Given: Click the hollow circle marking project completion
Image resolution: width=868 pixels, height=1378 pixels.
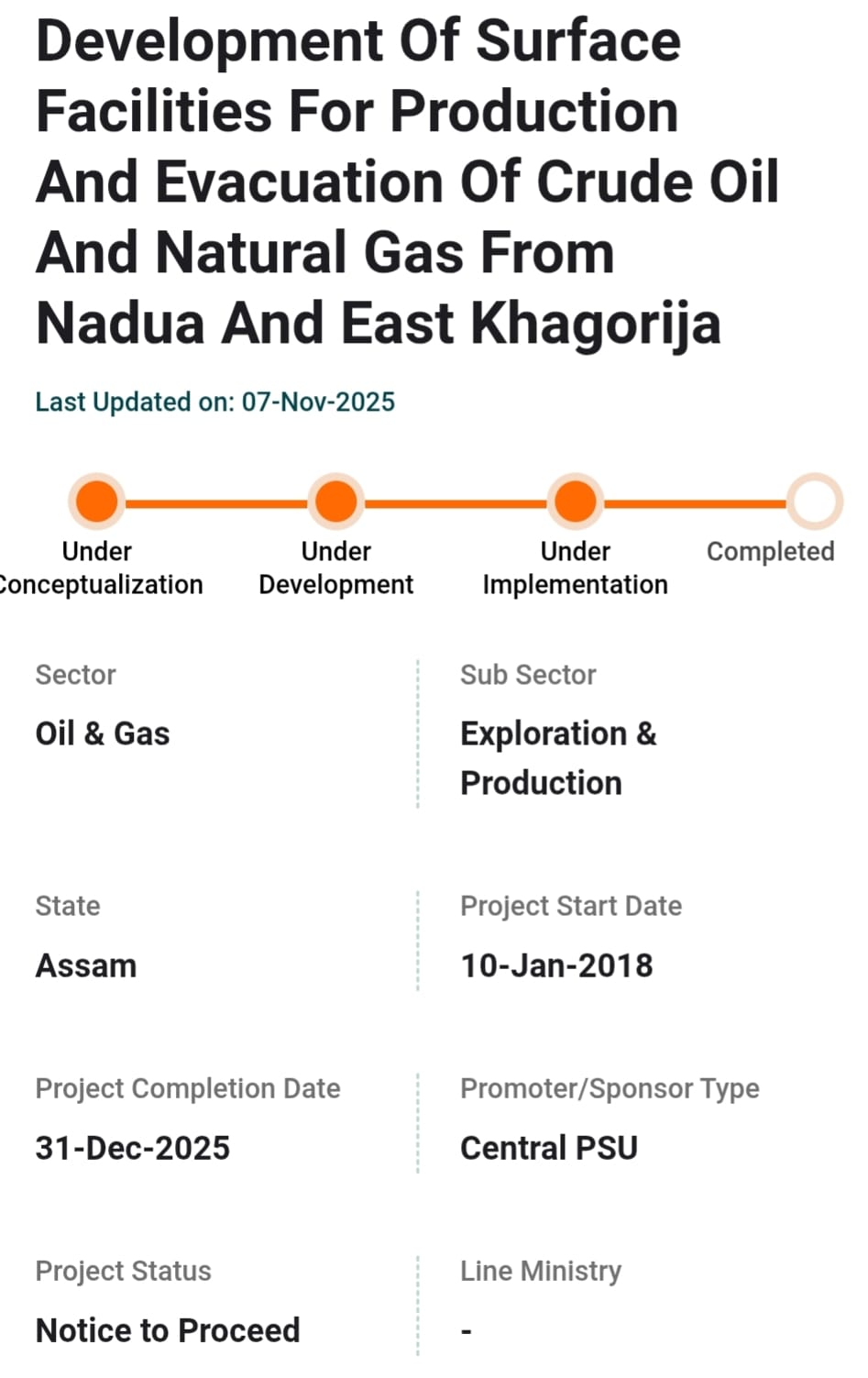Looking at the screenshot, I should pos(814,501).
